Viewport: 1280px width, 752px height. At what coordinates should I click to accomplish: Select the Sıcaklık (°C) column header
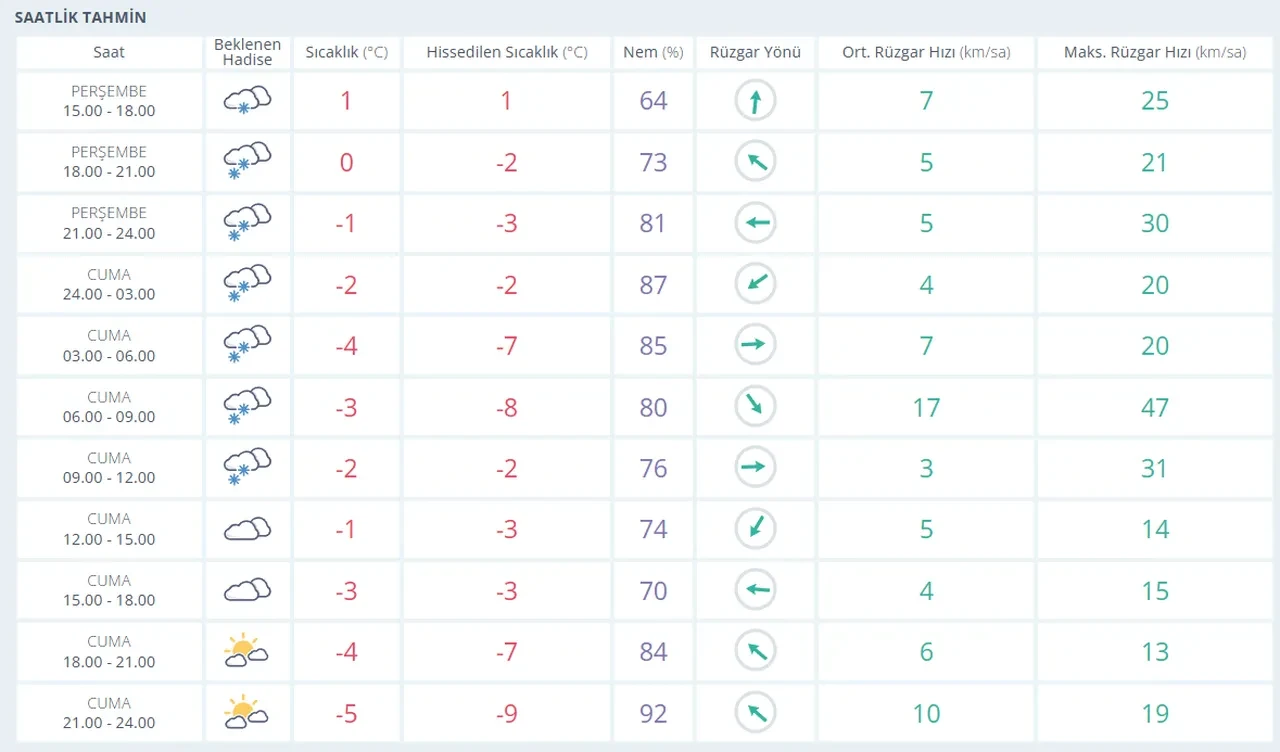click(x=346, y=53)
